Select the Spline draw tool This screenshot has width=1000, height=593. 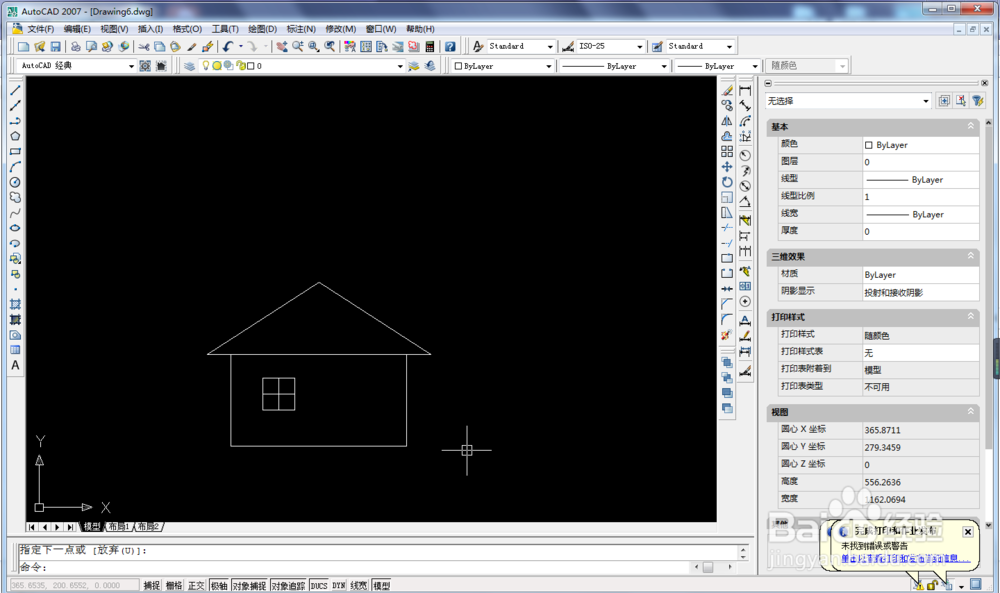[x=15, y=213]
